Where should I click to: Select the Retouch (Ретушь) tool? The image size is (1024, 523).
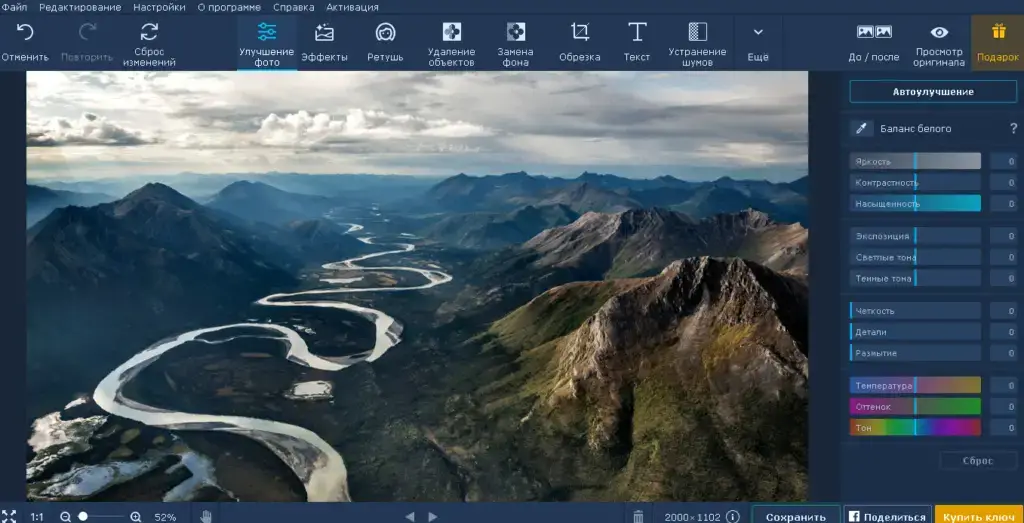(385, 33)
